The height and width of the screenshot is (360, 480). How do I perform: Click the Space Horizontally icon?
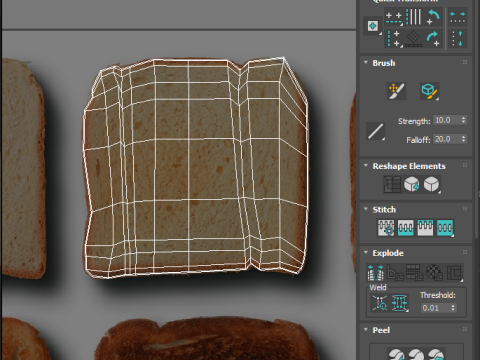457,17
